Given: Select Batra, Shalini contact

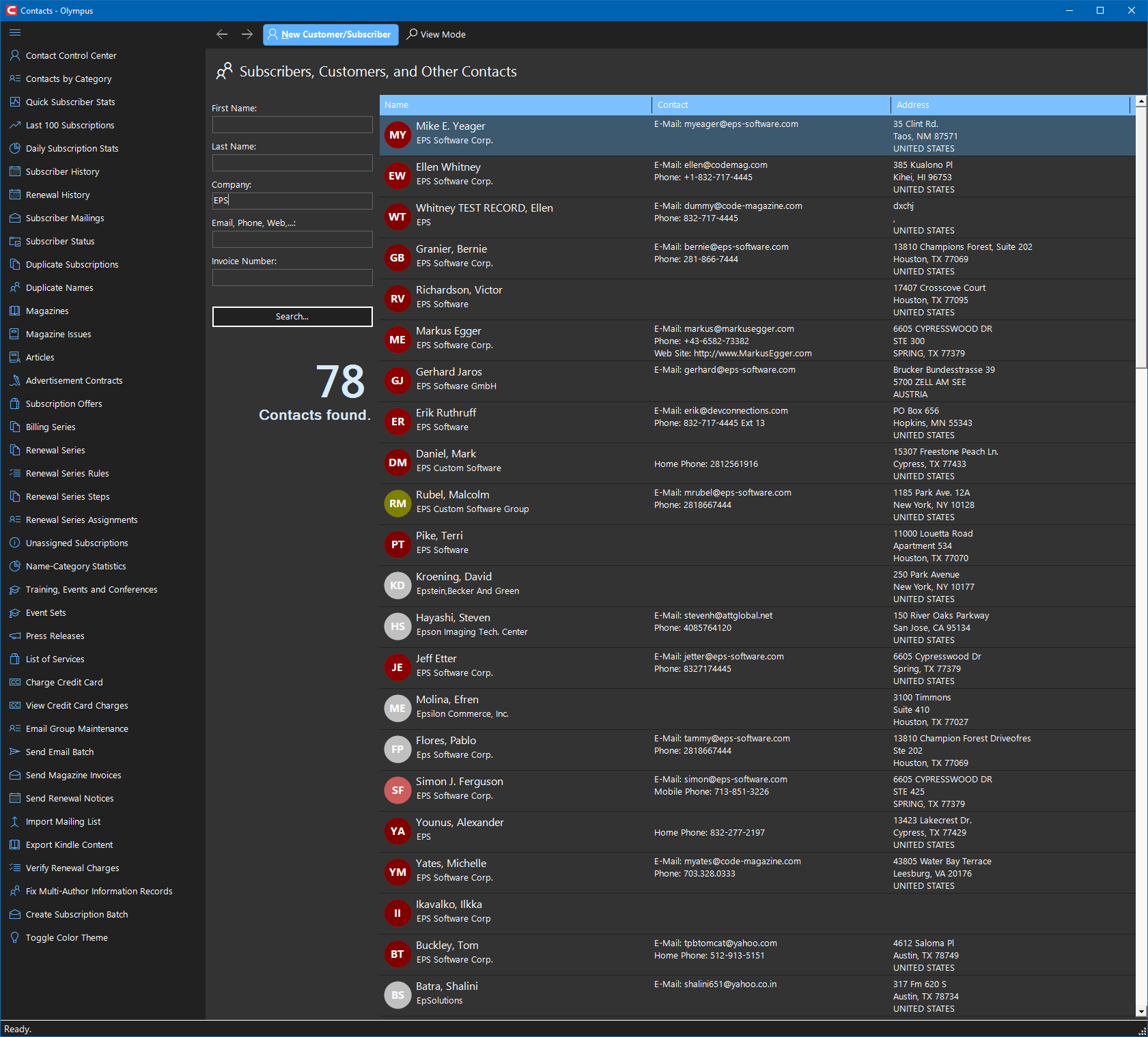Looking at the screenshot, I should pyautogui.click(x=757, y=996).
